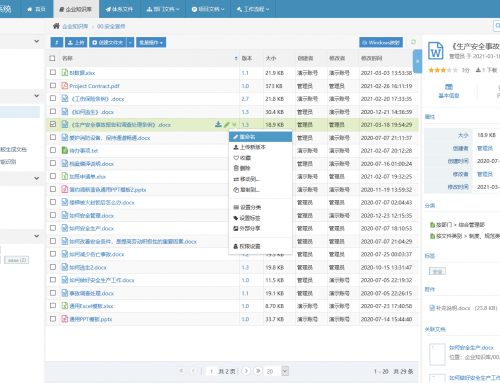
Task: Open the 企业知识库 breadcrumb link
Action: (x=75, y=26)
